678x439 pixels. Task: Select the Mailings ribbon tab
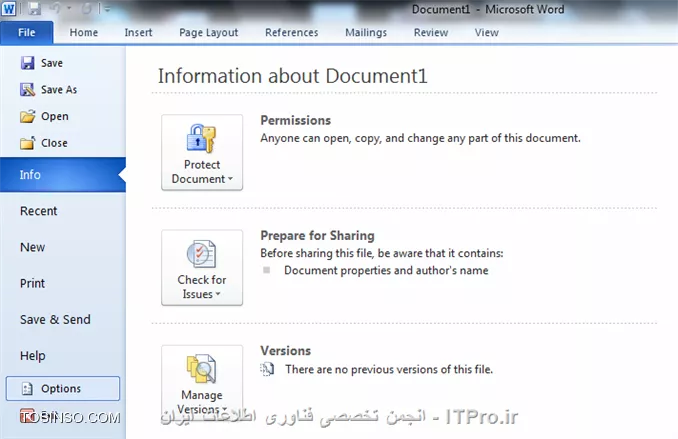[x=366, y=32]
